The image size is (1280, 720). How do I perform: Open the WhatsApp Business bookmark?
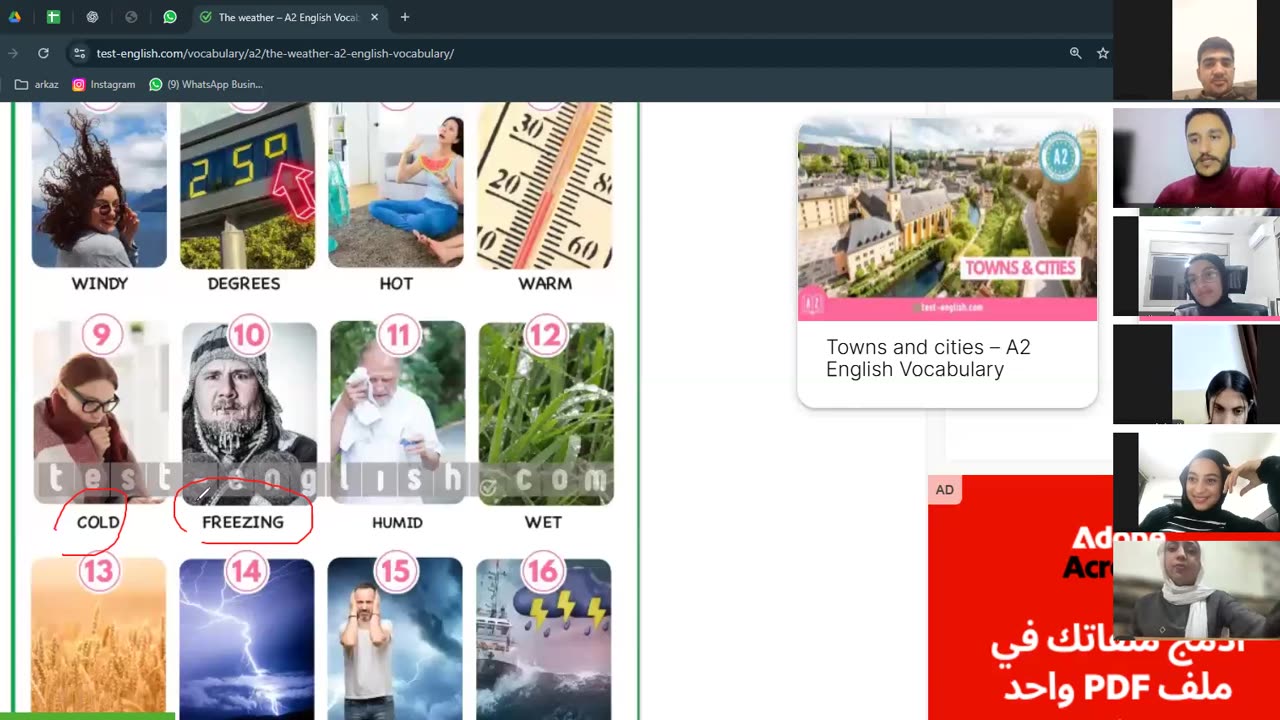click(206, 85)
